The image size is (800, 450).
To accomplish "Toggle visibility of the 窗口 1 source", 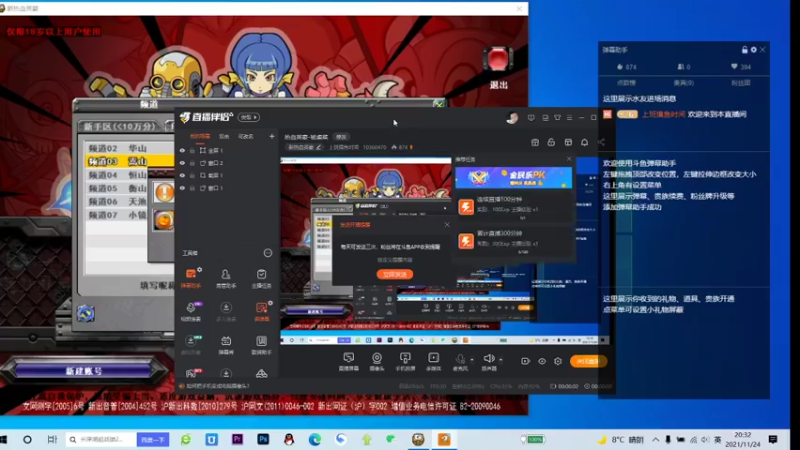I will click(x=182, y=188).
